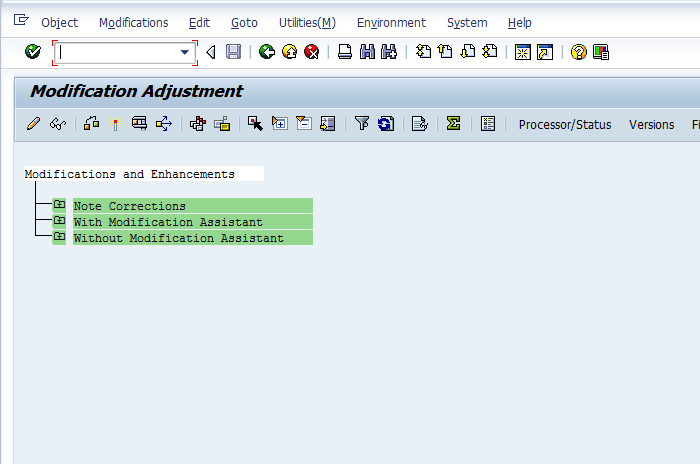The width and height of the screenshot is (700, 464).
Task: Click the list-with-yellow-arrow icon
Action: [x=328, y=123]
